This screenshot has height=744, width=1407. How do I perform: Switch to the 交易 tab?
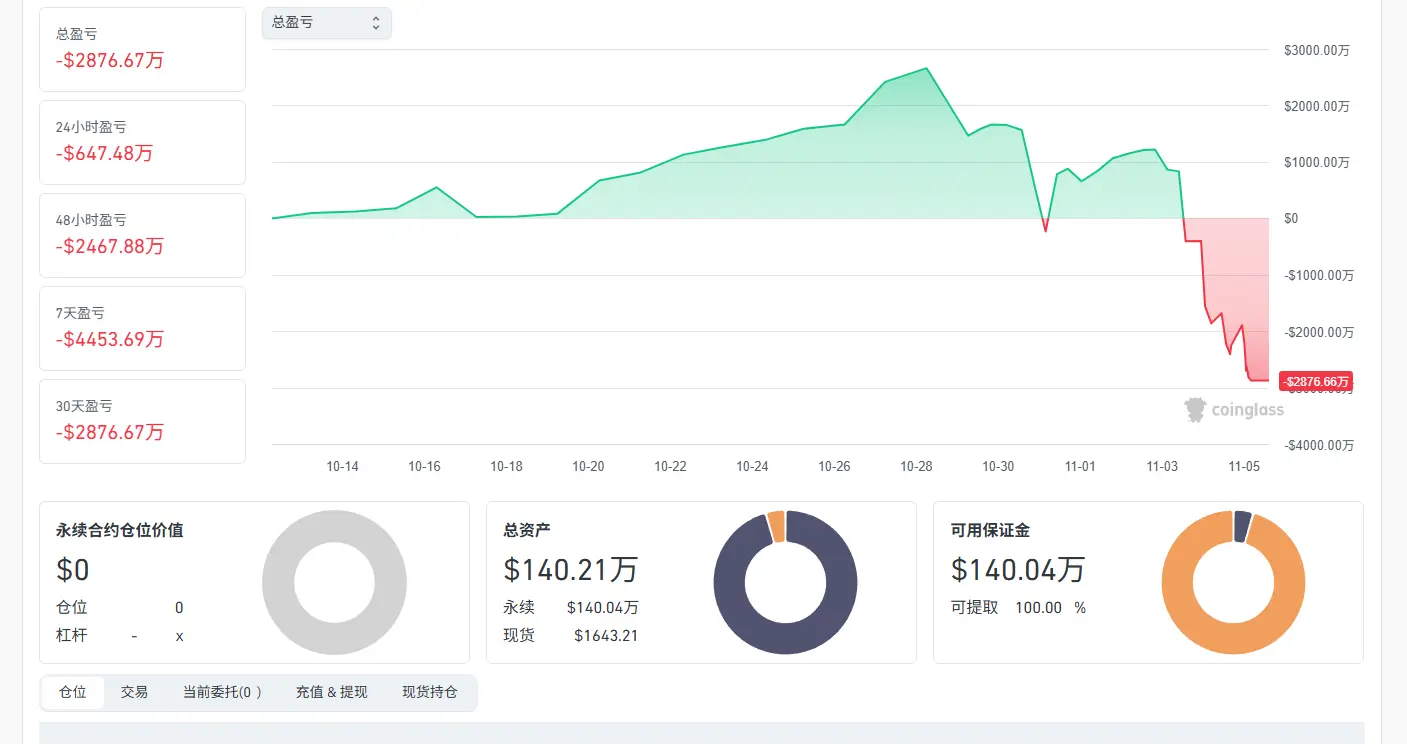(x=134, y=692)
